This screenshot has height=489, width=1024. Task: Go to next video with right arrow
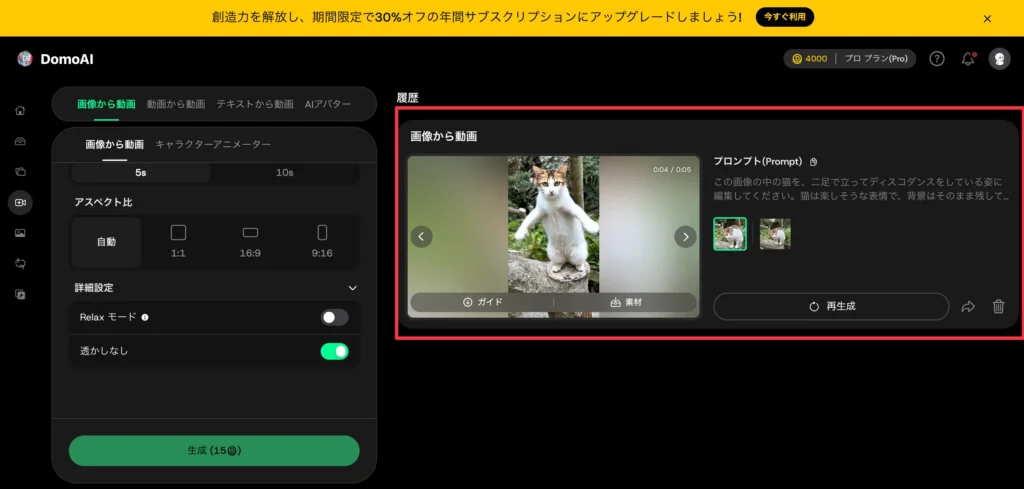[685, 236]
